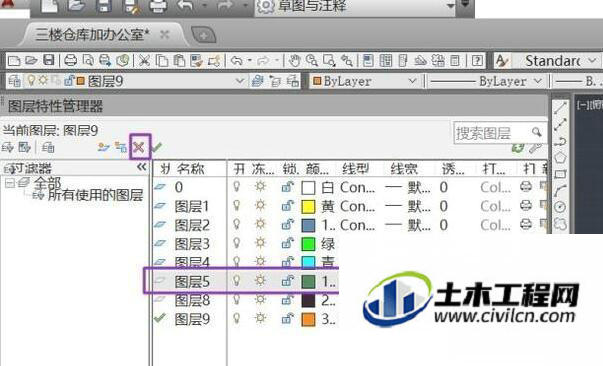Click the Plot printer icon

pos(70,61)
